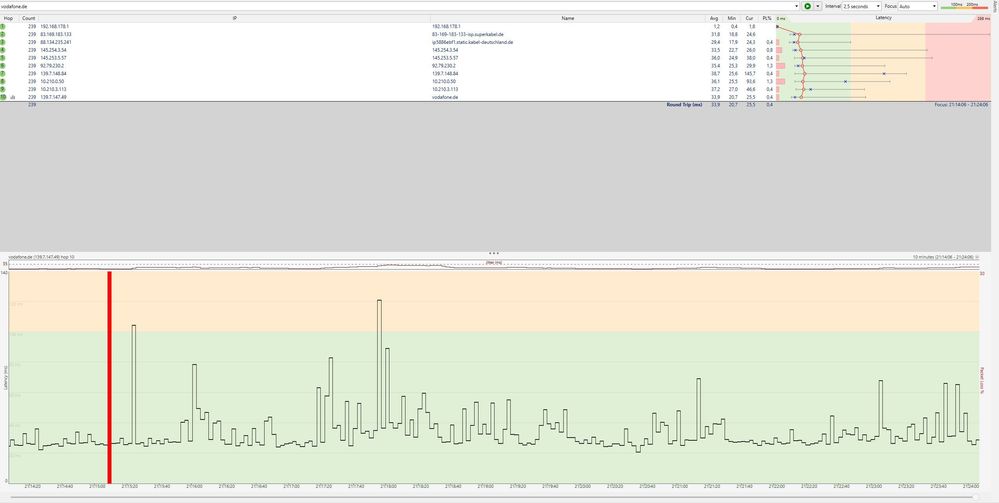This screenshot has height=503, width=999.
Task: Select the hop 9 green number icon
Action: pos(3,89)
